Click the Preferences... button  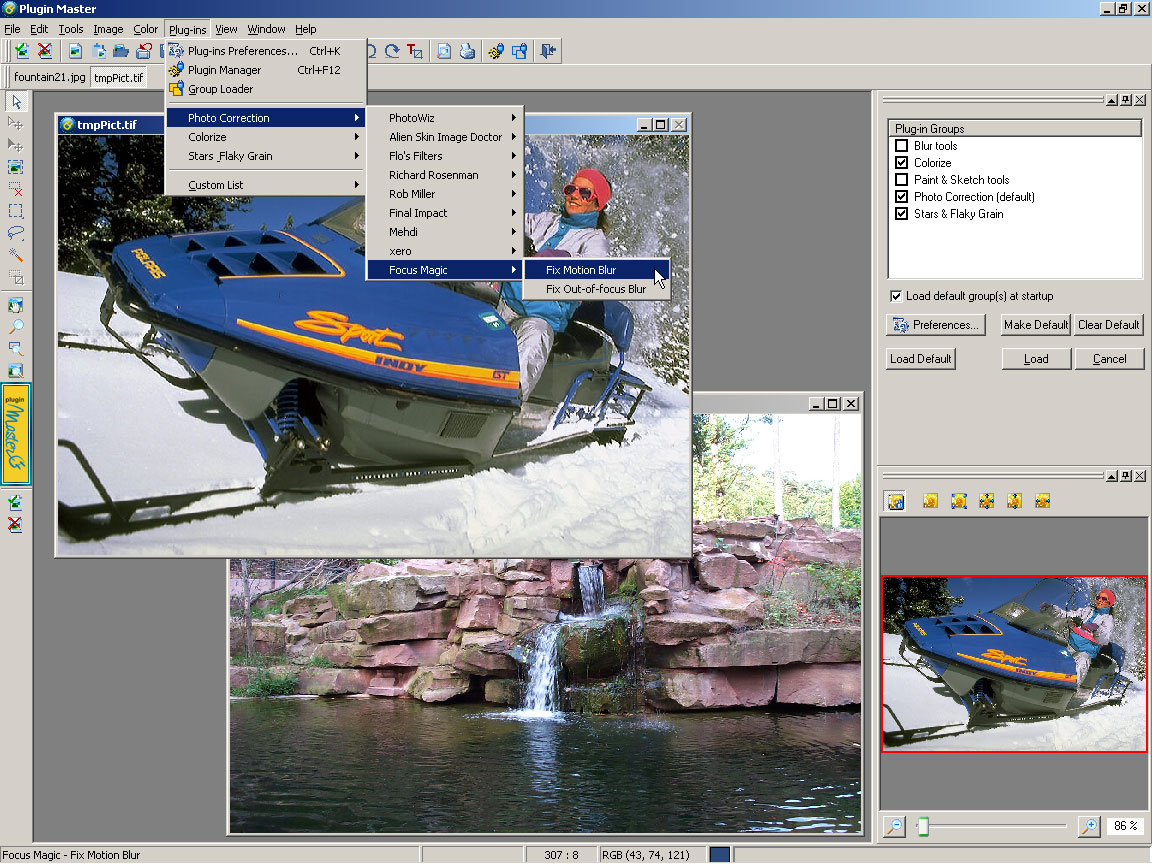(x=935, y=325)
